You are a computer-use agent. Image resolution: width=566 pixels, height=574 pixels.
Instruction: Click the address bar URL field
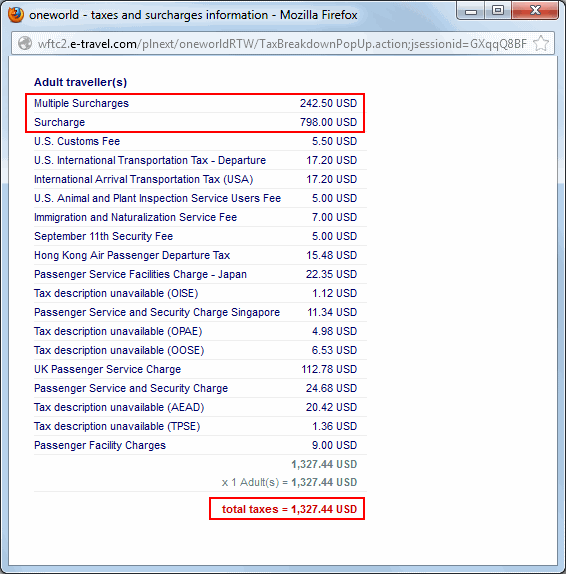coord(282,44)
